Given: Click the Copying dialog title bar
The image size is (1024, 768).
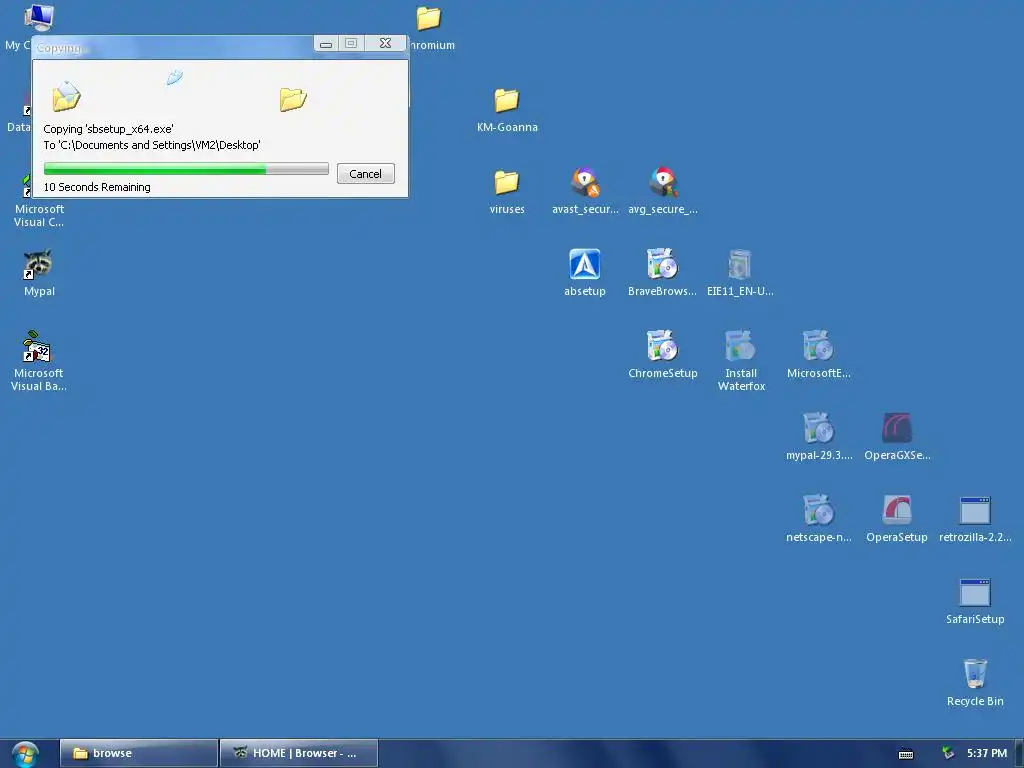Looking at the screenshot, I should (x=173, y=47).
